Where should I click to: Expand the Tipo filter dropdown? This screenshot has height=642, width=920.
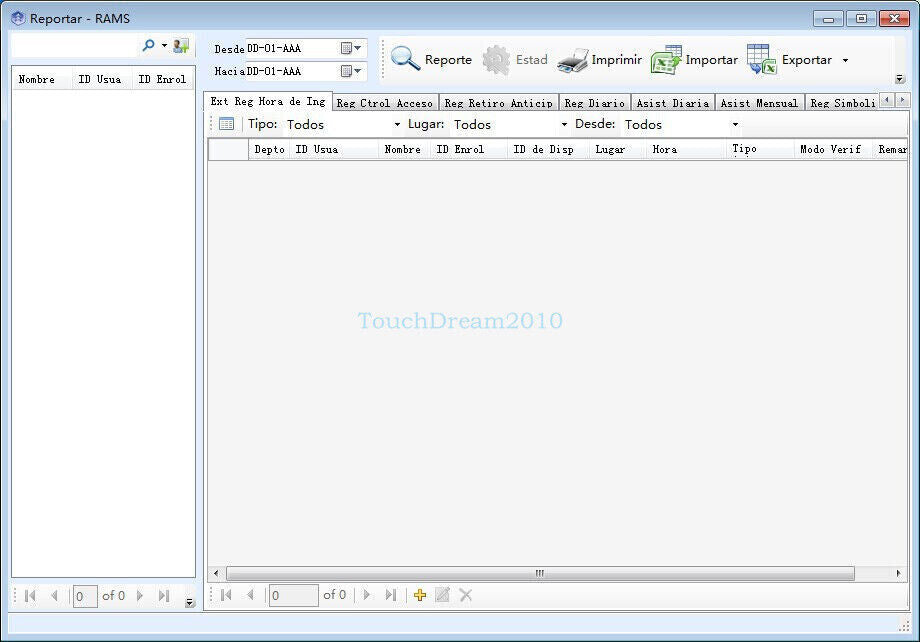tap(397, 125)
